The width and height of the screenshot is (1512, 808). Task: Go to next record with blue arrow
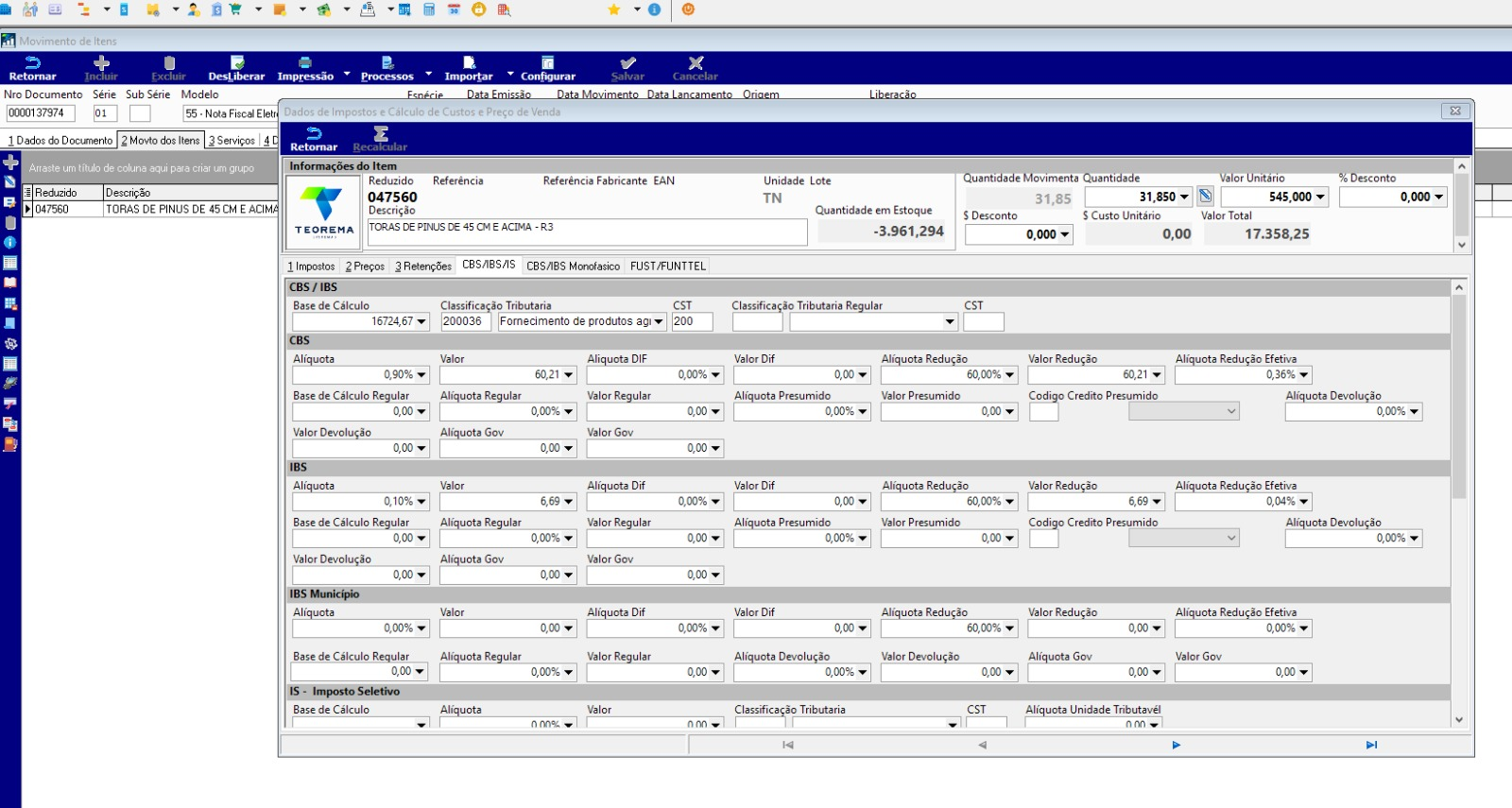tap(1177, 745)
